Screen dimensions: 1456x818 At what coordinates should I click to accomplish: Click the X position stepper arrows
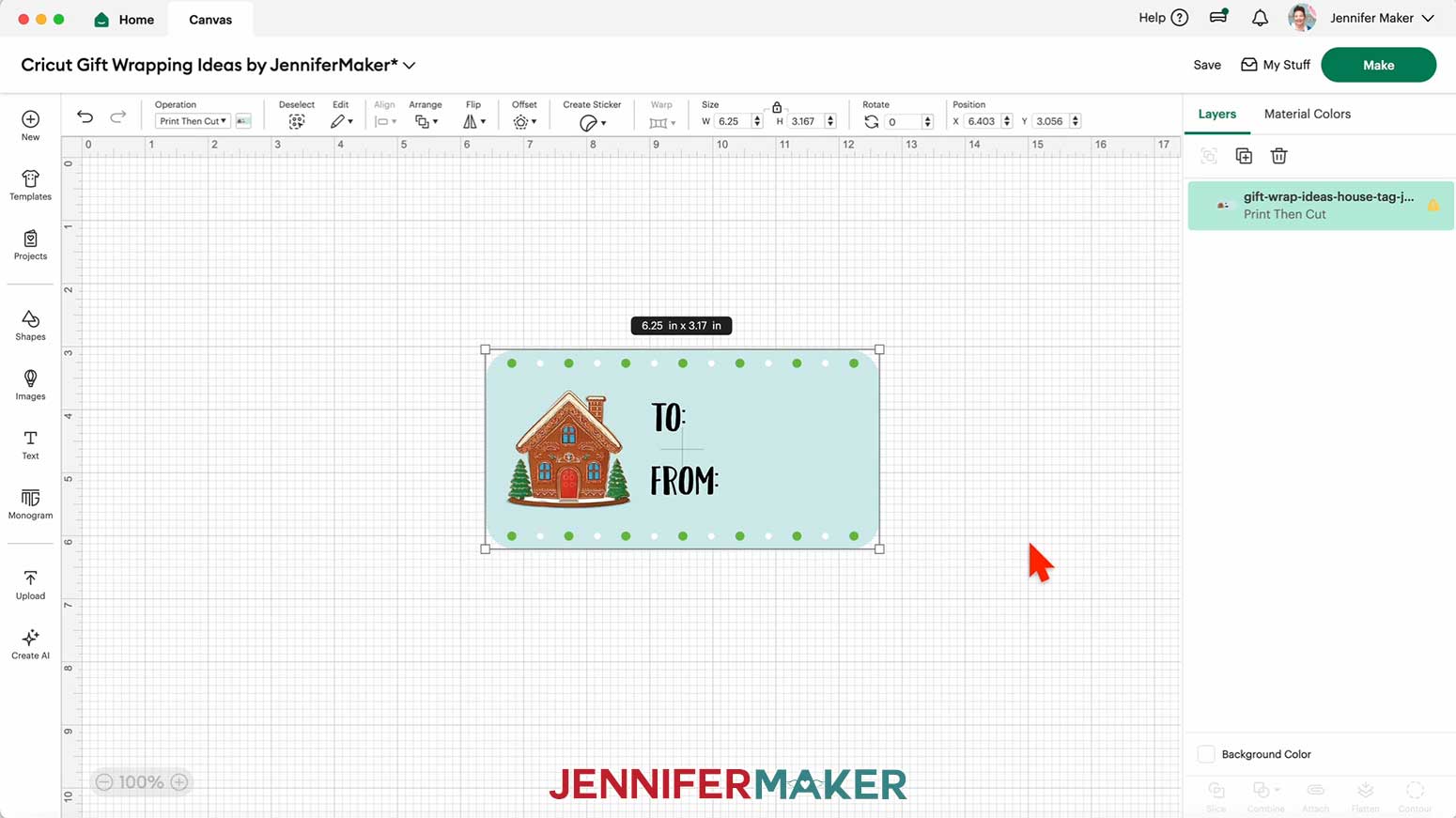[x=1007, y=121]
